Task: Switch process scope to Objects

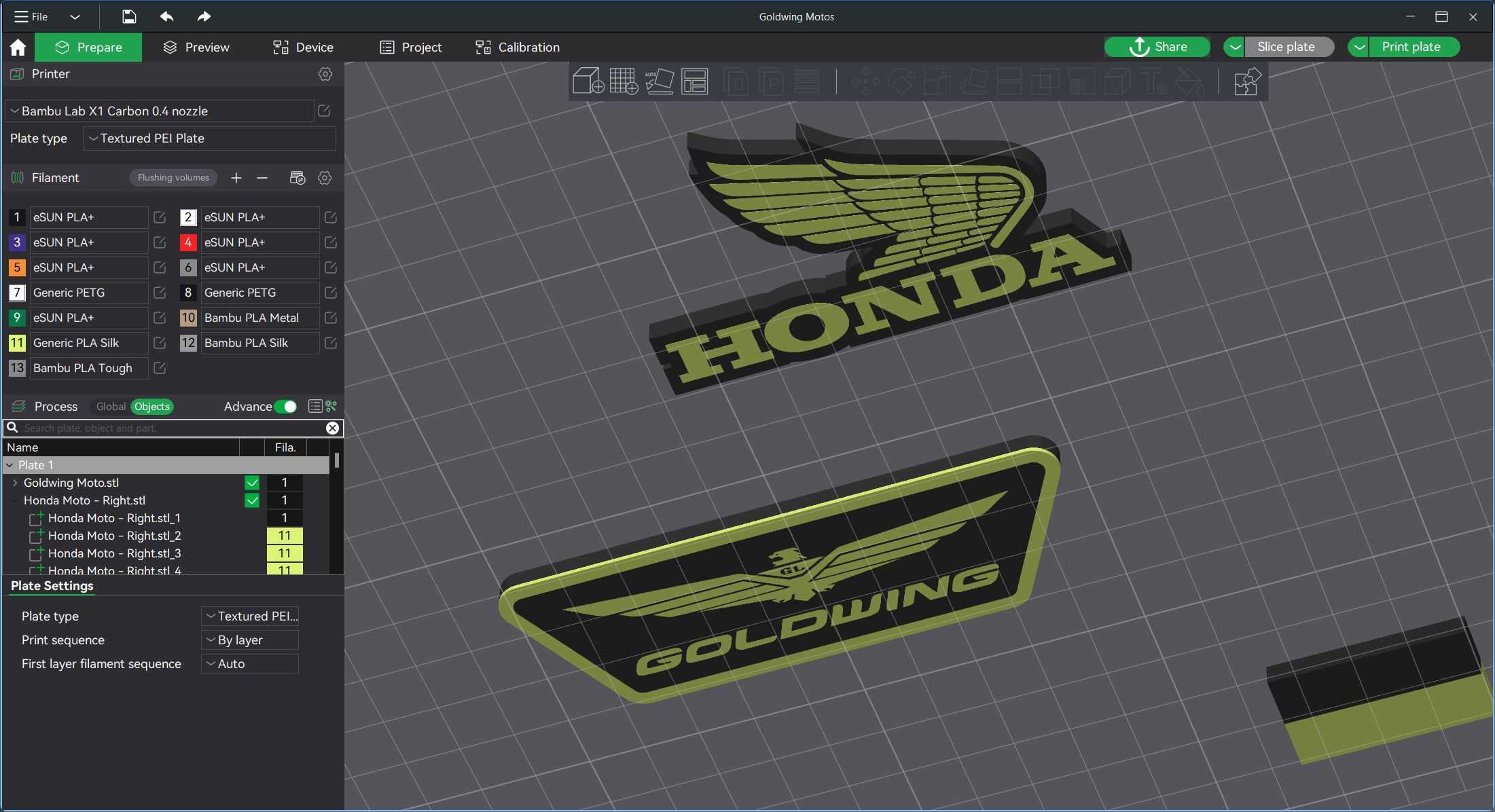Action: tap(152, 407)
